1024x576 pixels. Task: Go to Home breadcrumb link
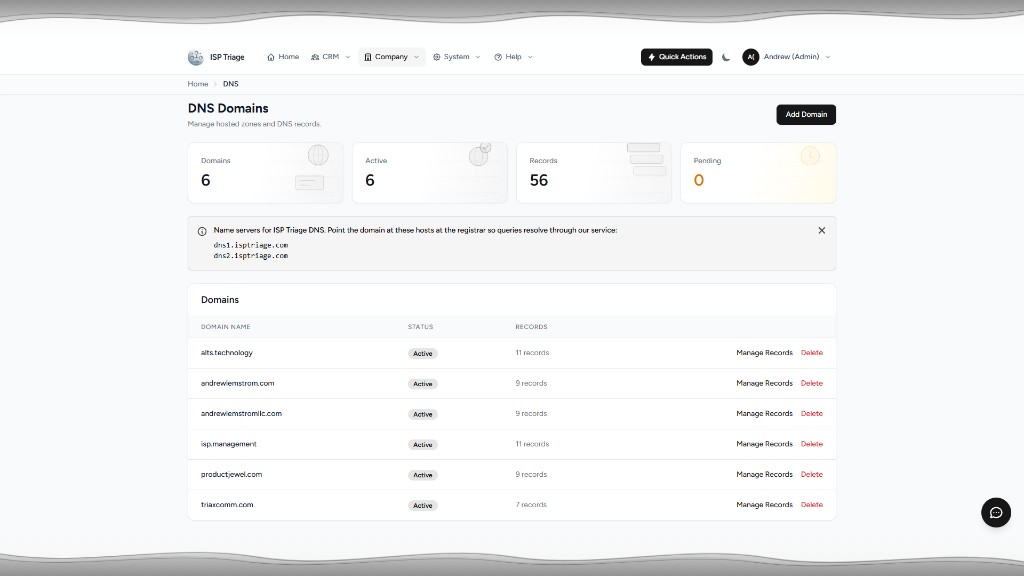click(x=197, y=84)
